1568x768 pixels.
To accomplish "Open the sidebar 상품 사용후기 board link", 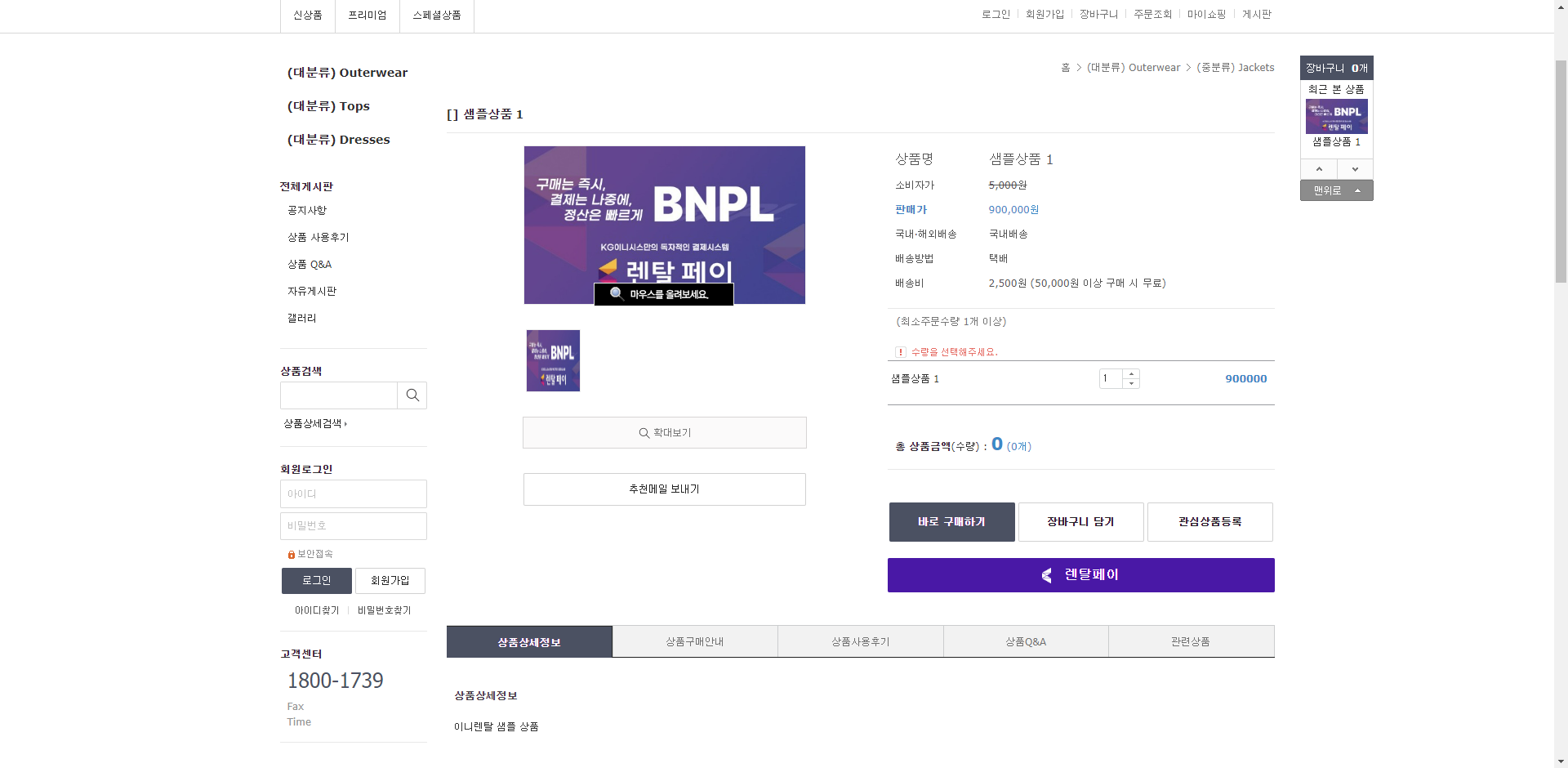I will [318, 238].
